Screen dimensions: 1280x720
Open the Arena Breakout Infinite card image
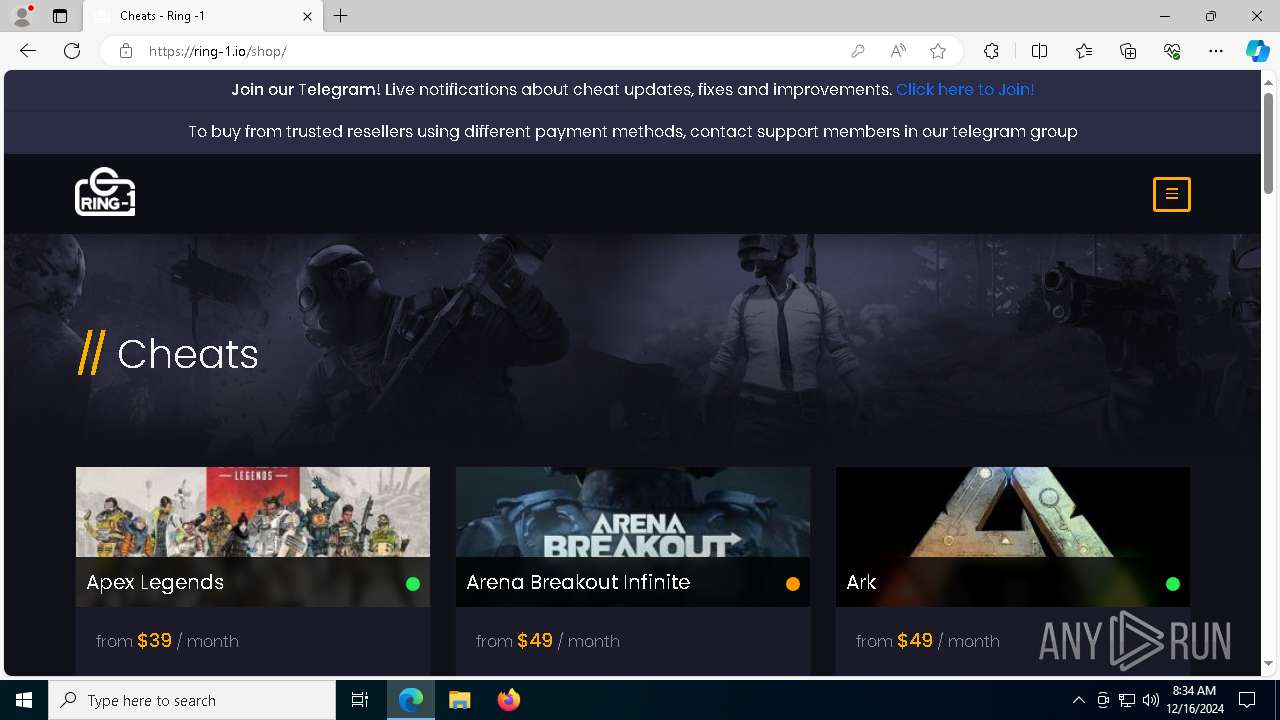coord(633,512)
